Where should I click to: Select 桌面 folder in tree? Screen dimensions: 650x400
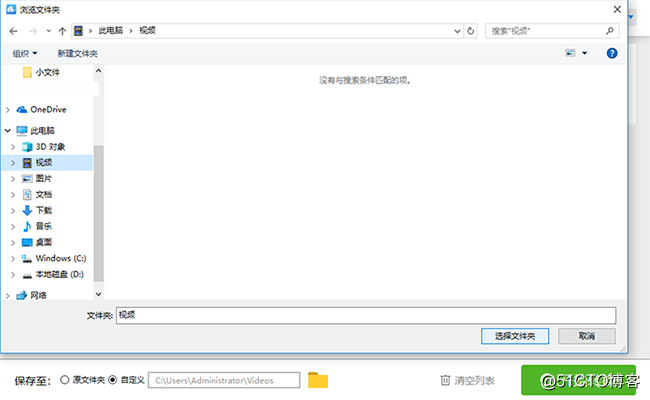tap(44, 242)
